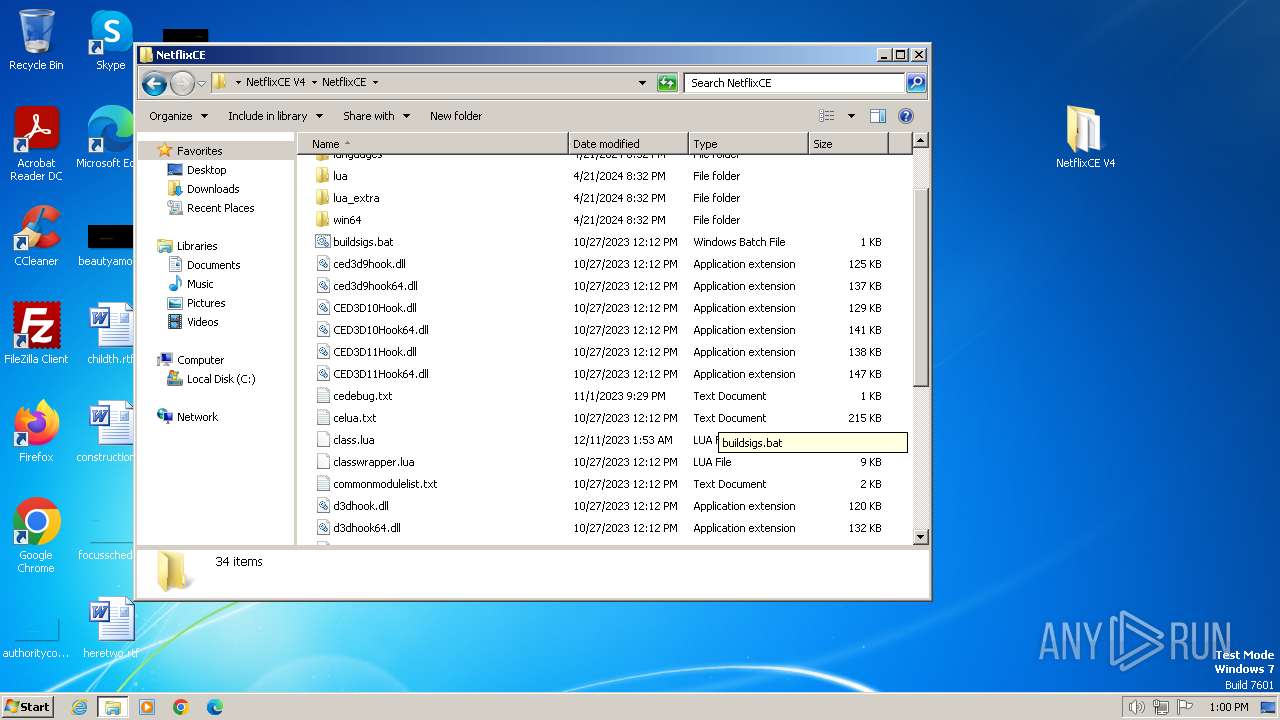The width and height of the screenshot is (1280, 720).
Task: Select Documents library in navigation pane
Action: 213,265
